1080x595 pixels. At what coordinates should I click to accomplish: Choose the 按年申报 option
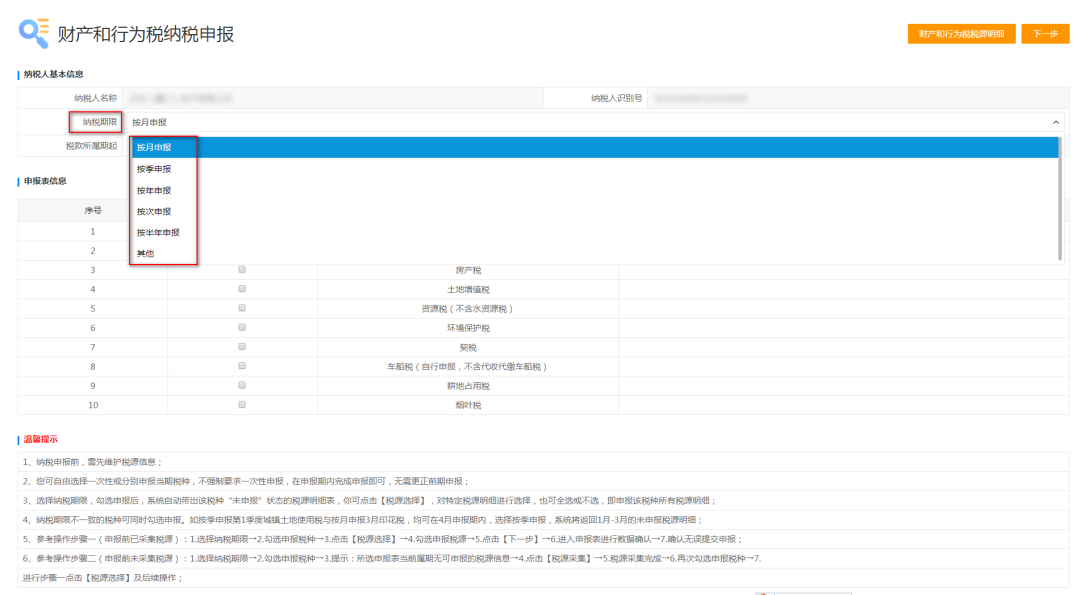pos(154,190)
